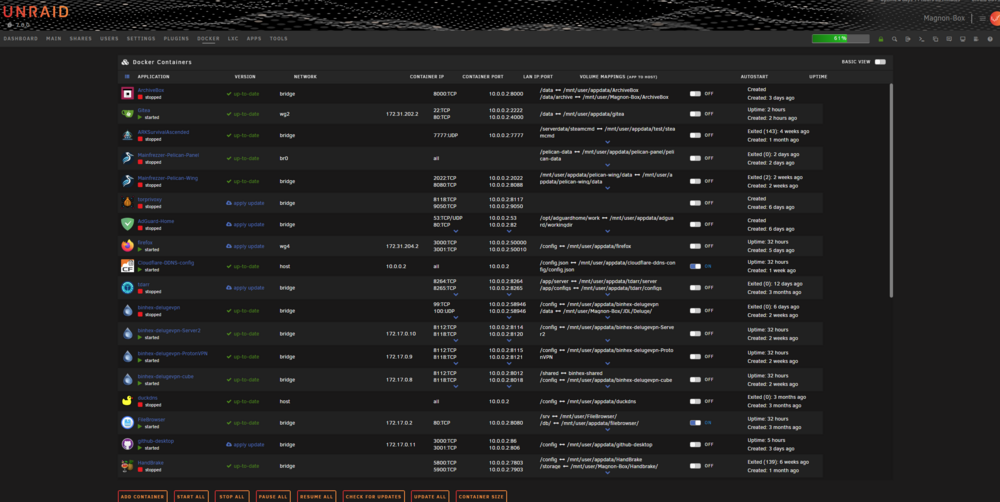
Task: Click the binhex-delugevpn droplet icon
Action: pyautogui.click(x=128, y=311)
